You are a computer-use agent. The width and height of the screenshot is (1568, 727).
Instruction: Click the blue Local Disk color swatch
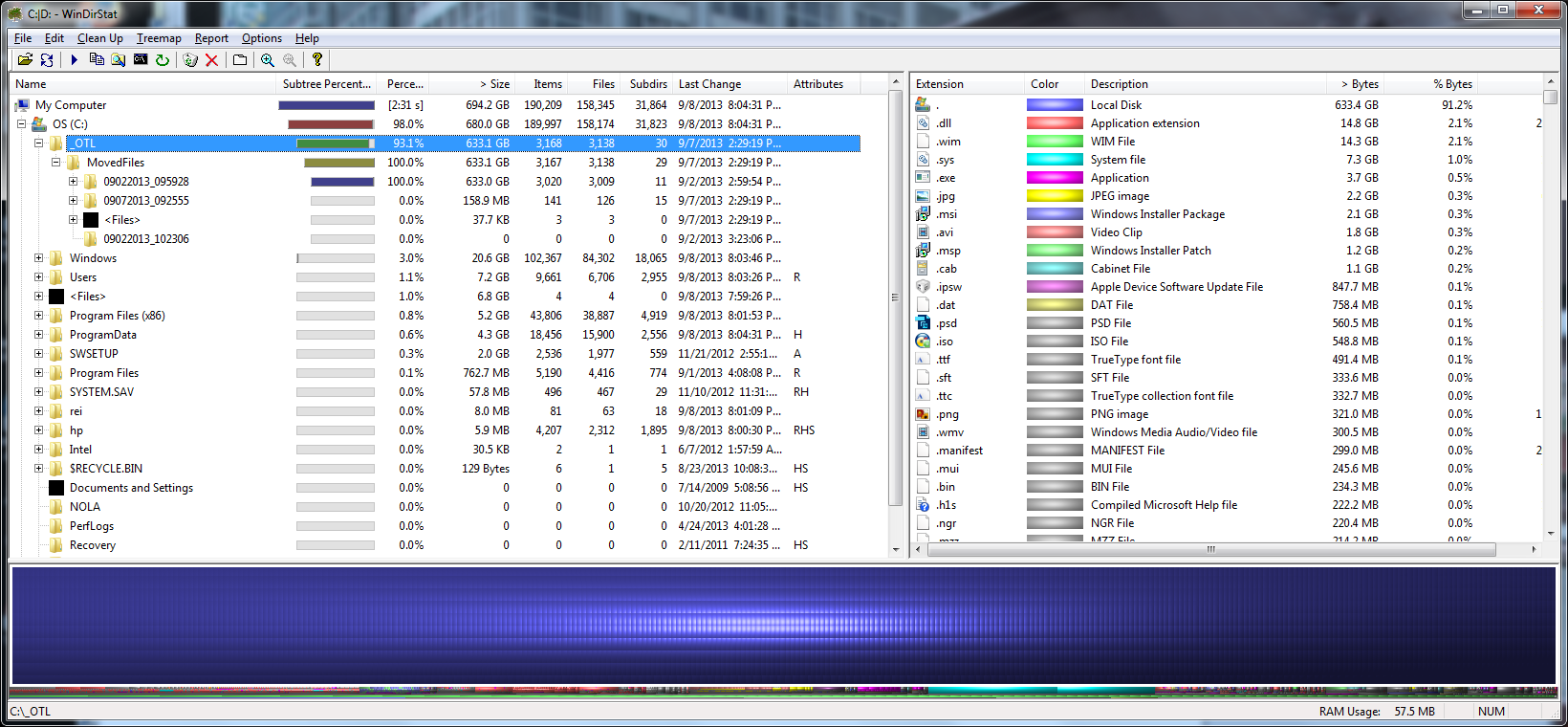click(1055, 105)
